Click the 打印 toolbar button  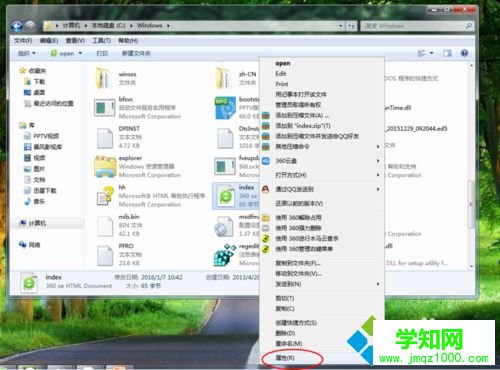click(102, 53)
